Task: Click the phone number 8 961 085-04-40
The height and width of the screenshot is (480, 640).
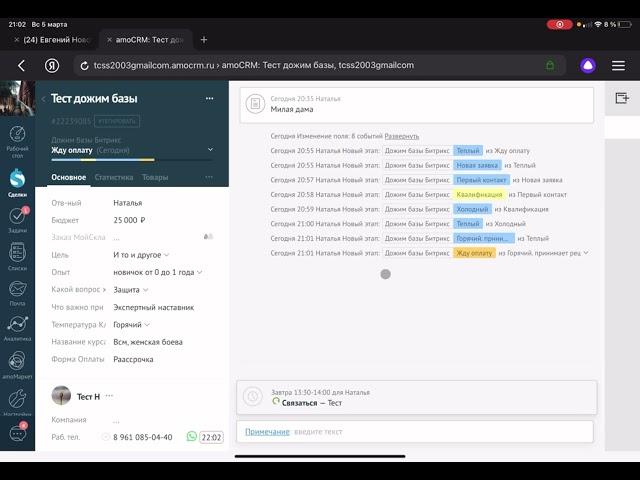Action: 142,437
